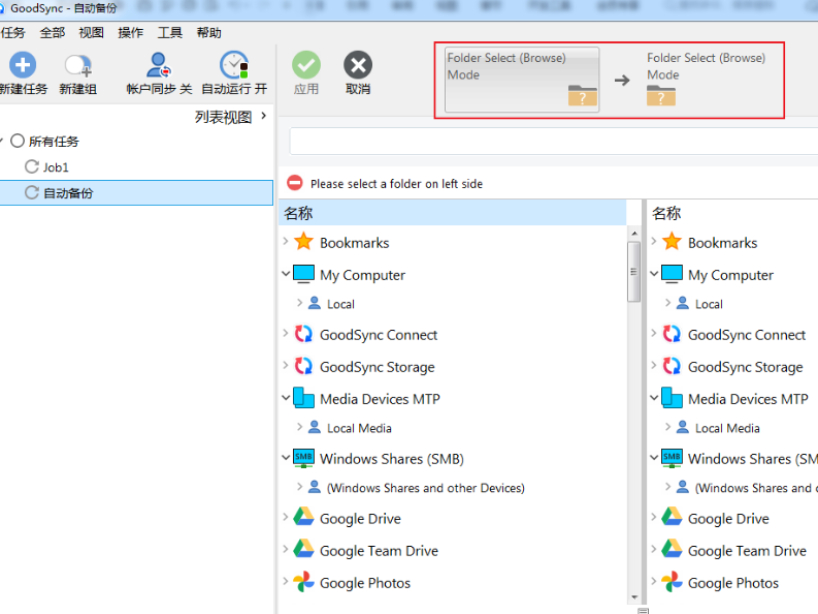The height and width of the screenshot is (614, 818).
Task: Click the left Folder Select (Browse) Mode button
Action: 522,80
